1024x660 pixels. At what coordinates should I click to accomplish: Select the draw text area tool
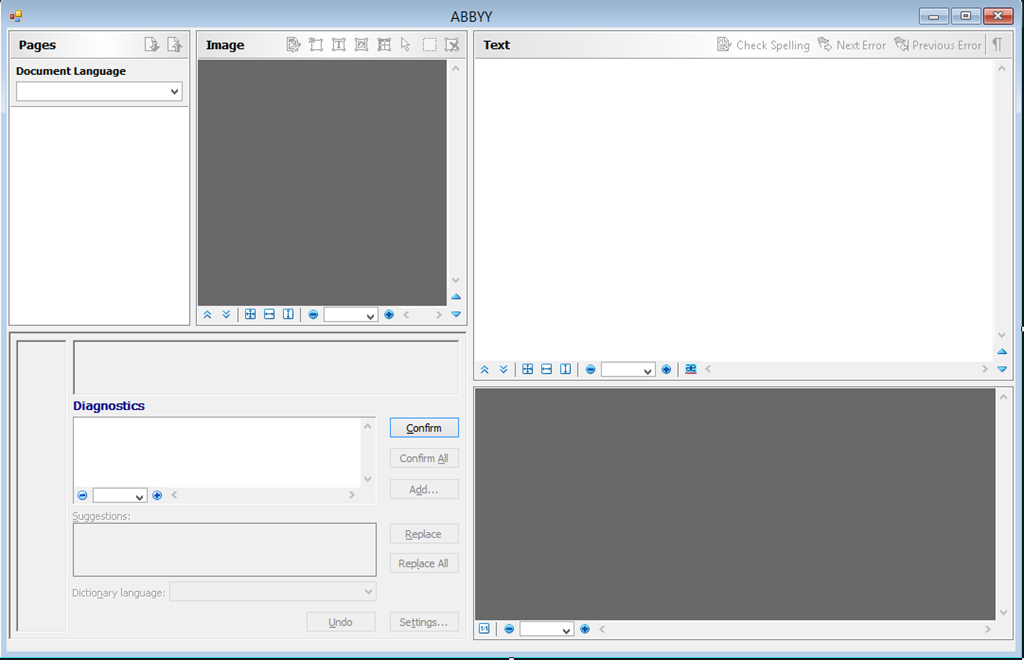click(339, 44)
